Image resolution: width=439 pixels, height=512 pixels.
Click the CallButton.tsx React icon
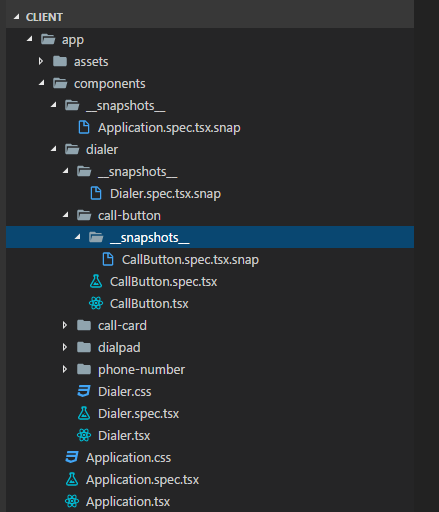click(96, 303)
